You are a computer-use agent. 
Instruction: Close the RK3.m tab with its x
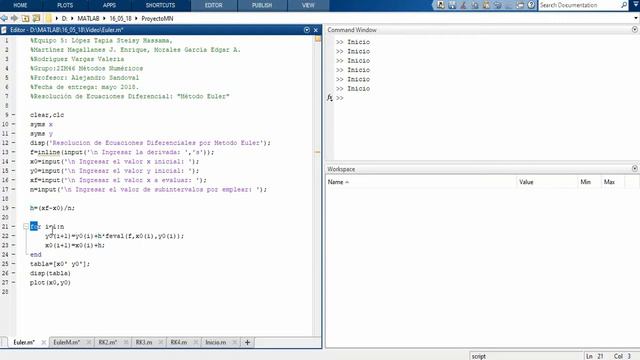pyautogui.click(x=160, y=342)
